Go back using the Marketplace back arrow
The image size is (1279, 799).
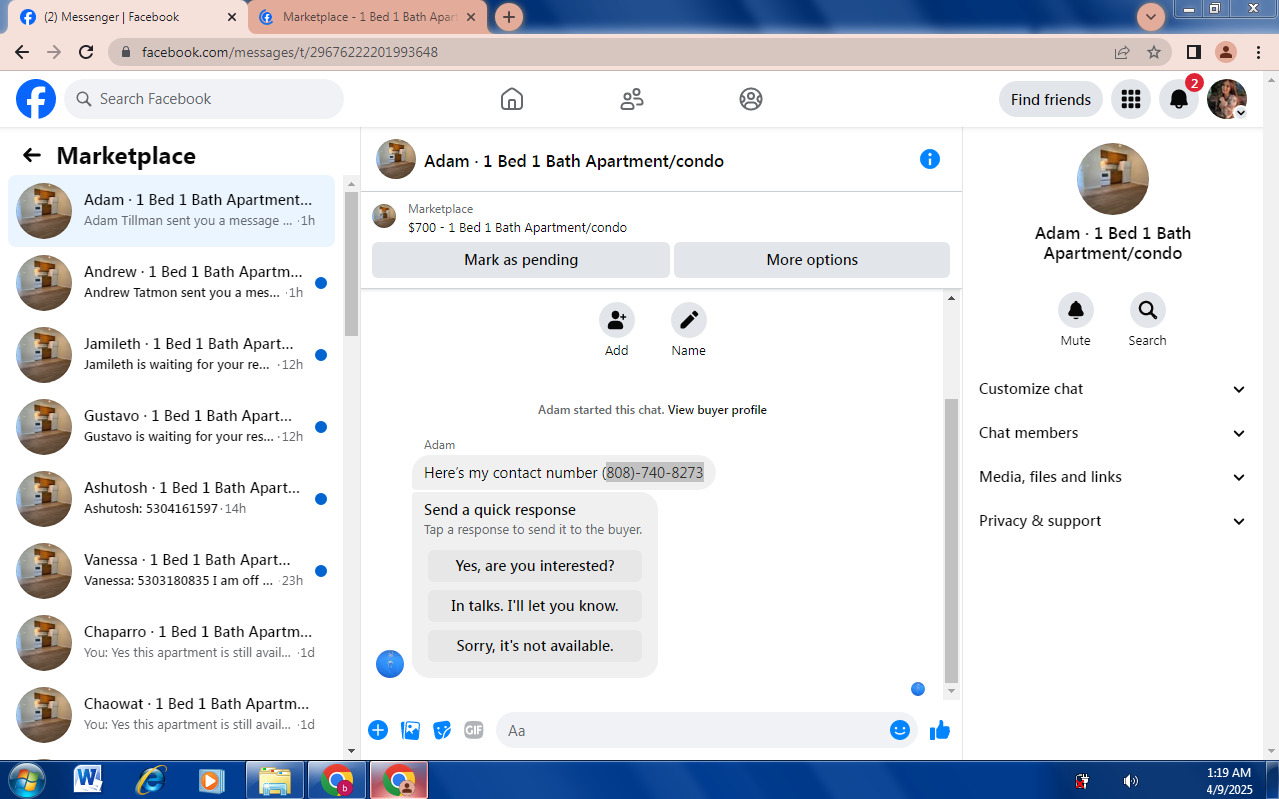(32, 155)
